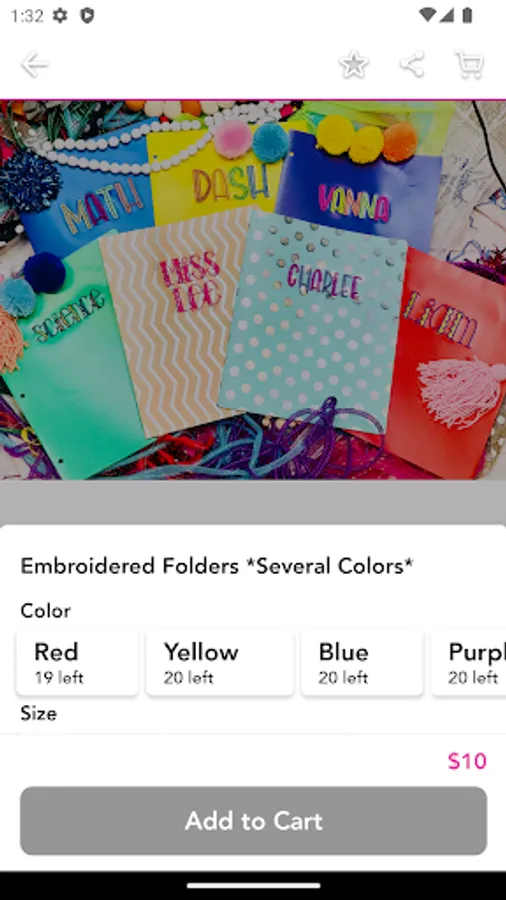Open the embroidered folders product photo

[253, 290]
